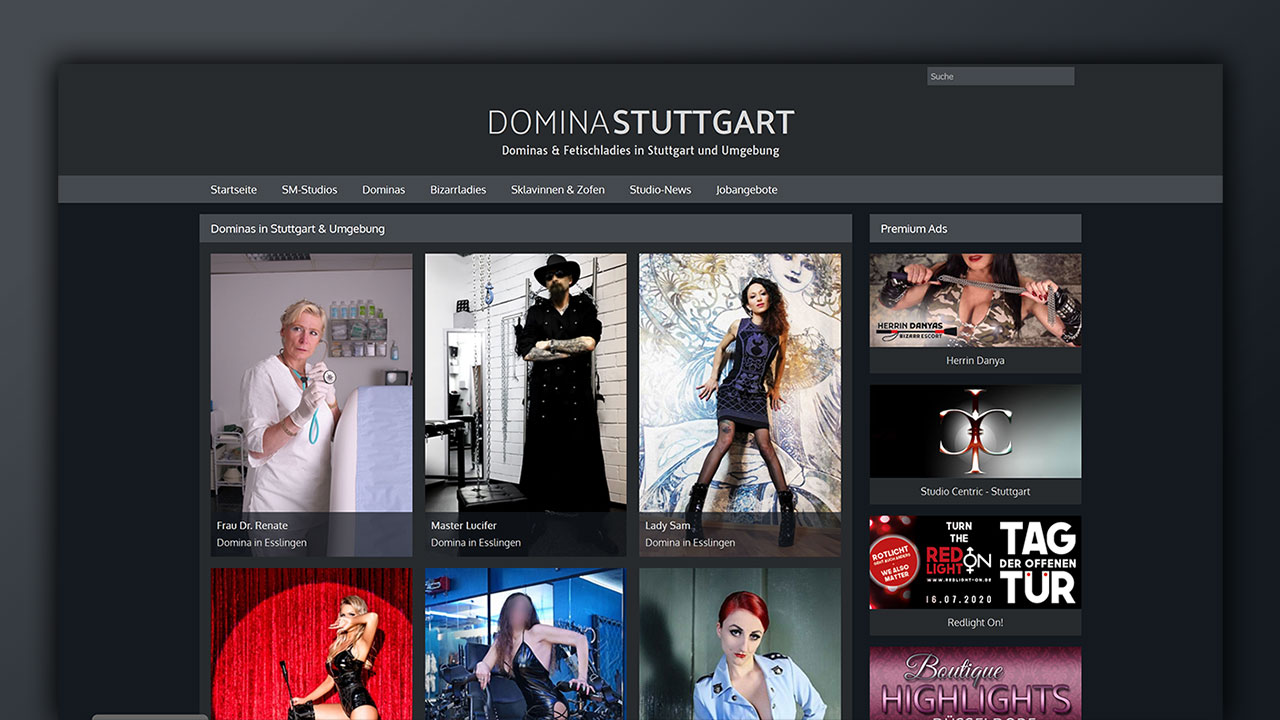
Task: Click the Redlight On! Tag der offenen Tür banner
Action: click(x=975, y=562)
